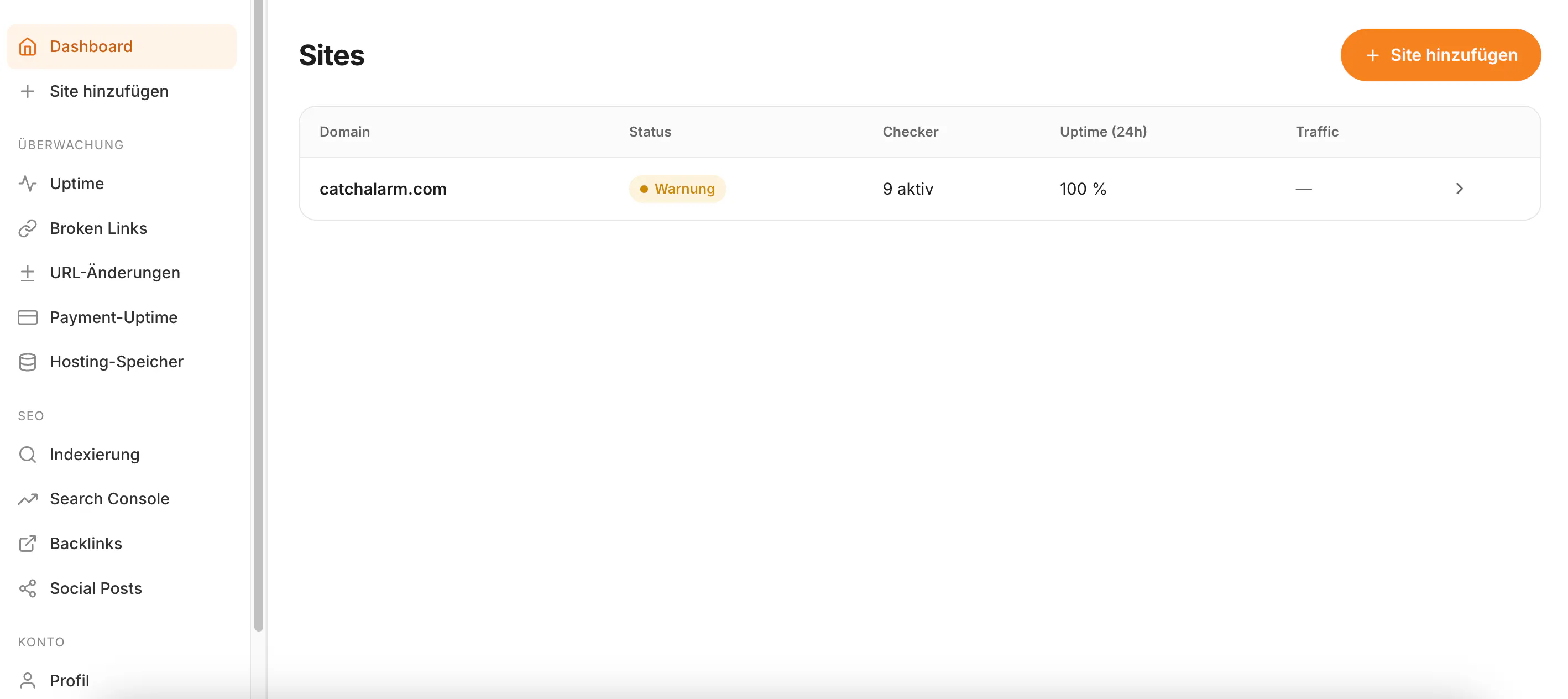1568x699 pixels.
Task: Click the Warnung status badge
Action: pyautogui.click(x=677, y=189)
